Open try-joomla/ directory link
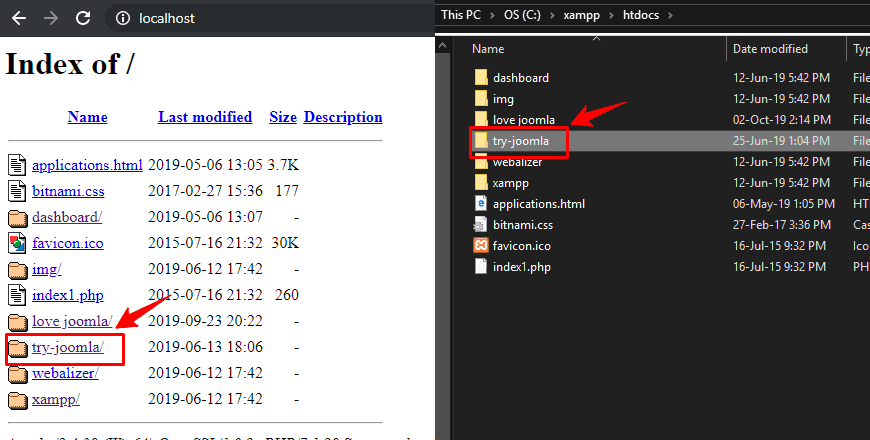The image size is (870, 440). pyautogui.click(x=68, y=347)
